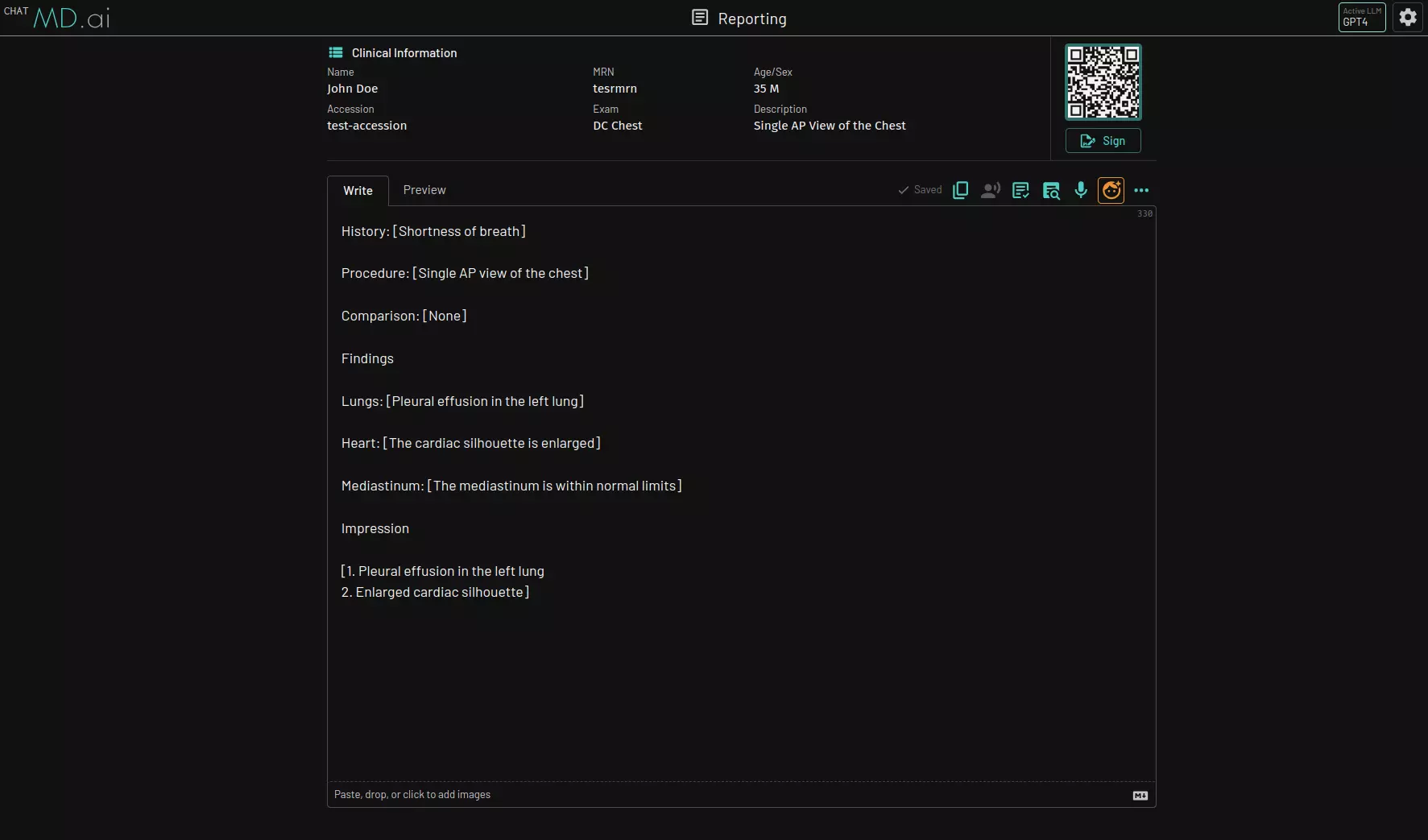Image resolution: width=1428 pixels, height=840 pixels.
Task: Switch to the Preview tab
Action: click(424, 190)
